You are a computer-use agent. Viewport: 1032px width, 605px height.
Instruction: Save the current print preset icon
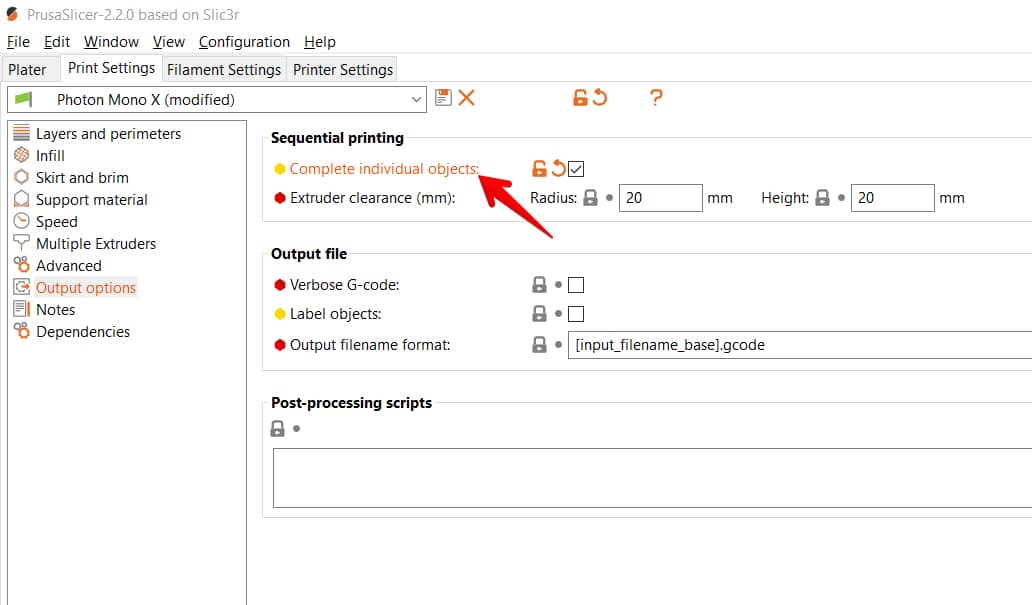(x=443, y=98)
